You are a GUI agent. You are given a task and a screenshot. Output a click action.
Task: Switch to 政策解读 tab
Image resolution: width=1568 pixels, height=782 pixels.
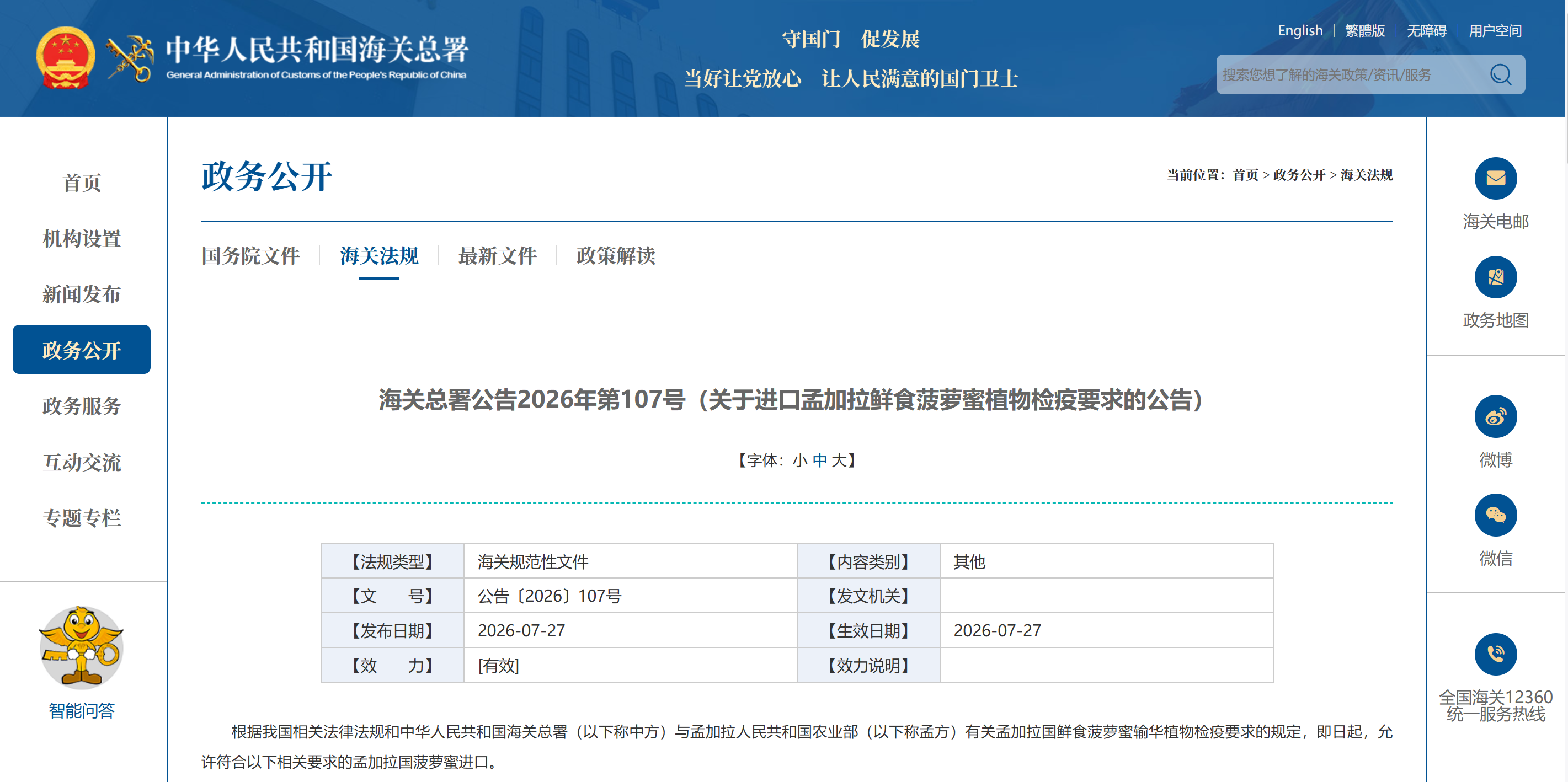615,255
